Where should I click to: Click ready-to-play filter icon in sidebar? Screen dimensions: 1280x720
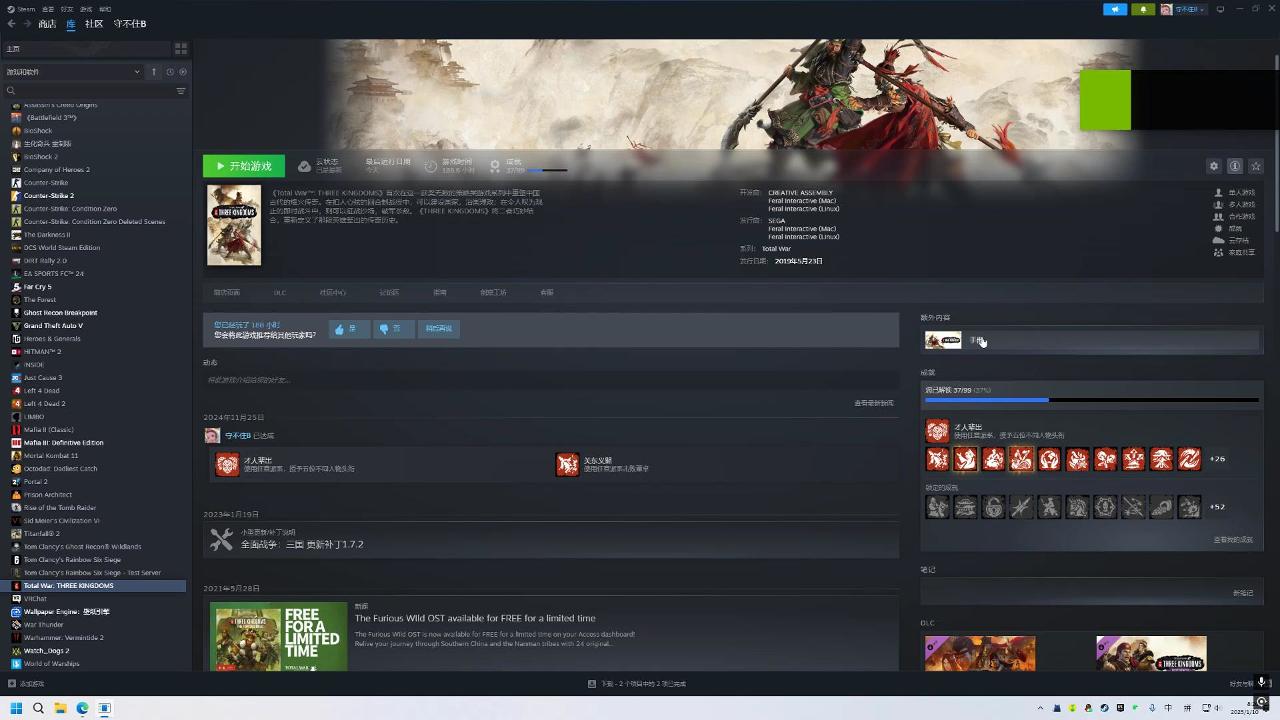click(x=182, y=72)
